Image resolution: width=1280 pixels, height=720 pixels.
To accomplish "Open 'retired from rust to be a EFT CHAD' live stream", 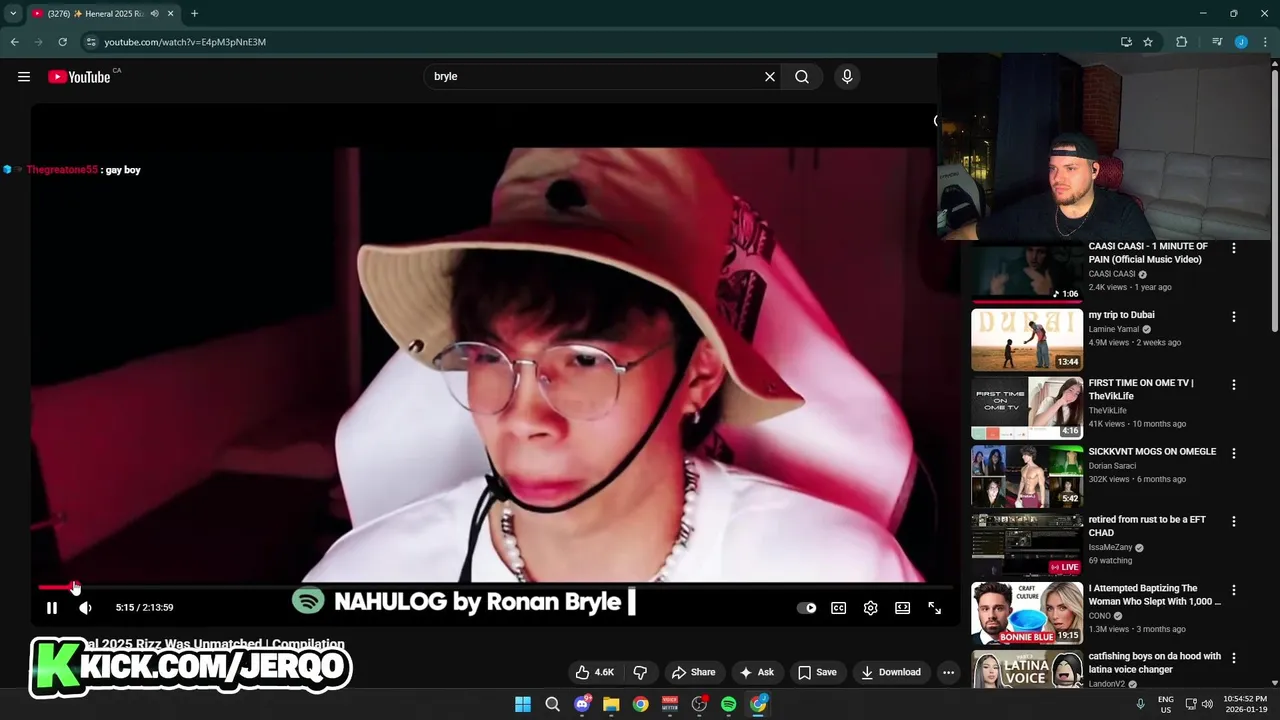I will [1027, 545].
